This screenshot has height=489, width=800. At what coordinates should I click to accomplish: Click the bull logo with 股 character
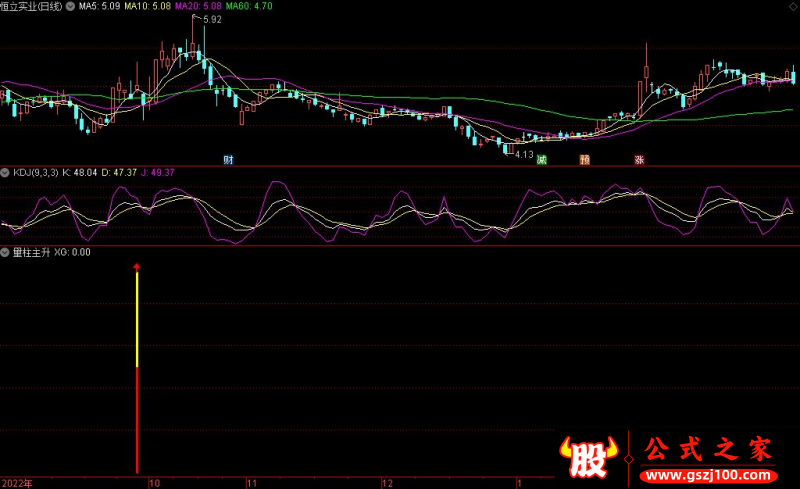(x=588, y=456)
